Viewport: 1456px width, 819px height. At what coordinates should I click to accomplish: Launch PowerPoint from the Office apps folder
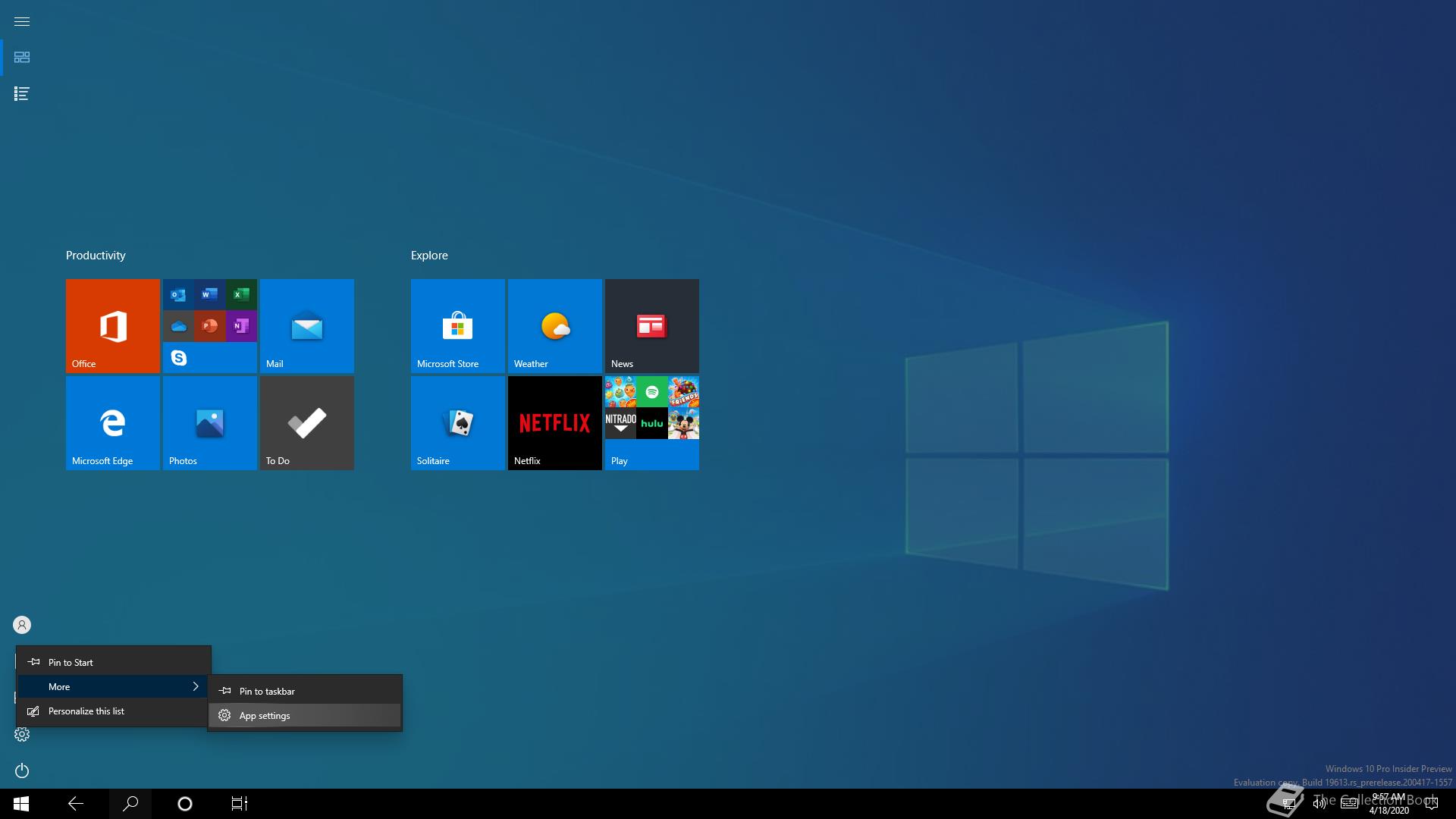209,326
